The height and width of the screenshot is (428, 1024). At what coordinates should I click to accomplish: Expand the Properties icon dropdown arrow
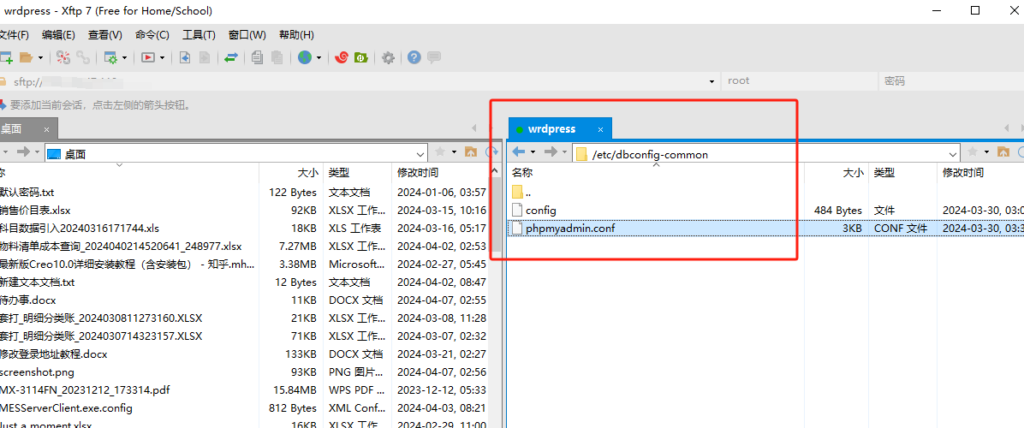point(124,58)
